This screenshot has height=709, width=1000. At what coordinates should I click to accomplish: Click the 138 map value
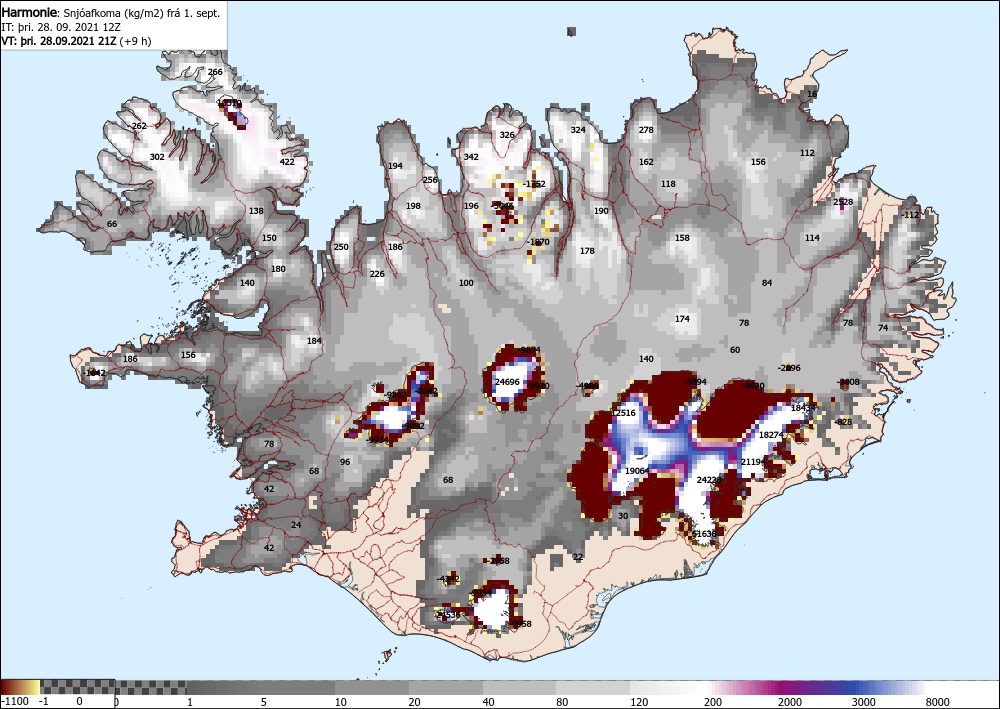pos(256,210)
